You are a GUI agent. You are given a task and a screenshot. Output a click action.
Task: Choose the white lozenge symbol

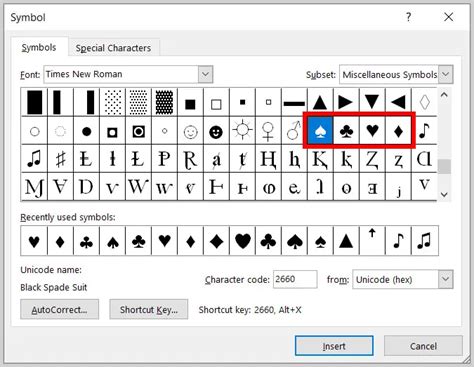[x=424, y=102]
